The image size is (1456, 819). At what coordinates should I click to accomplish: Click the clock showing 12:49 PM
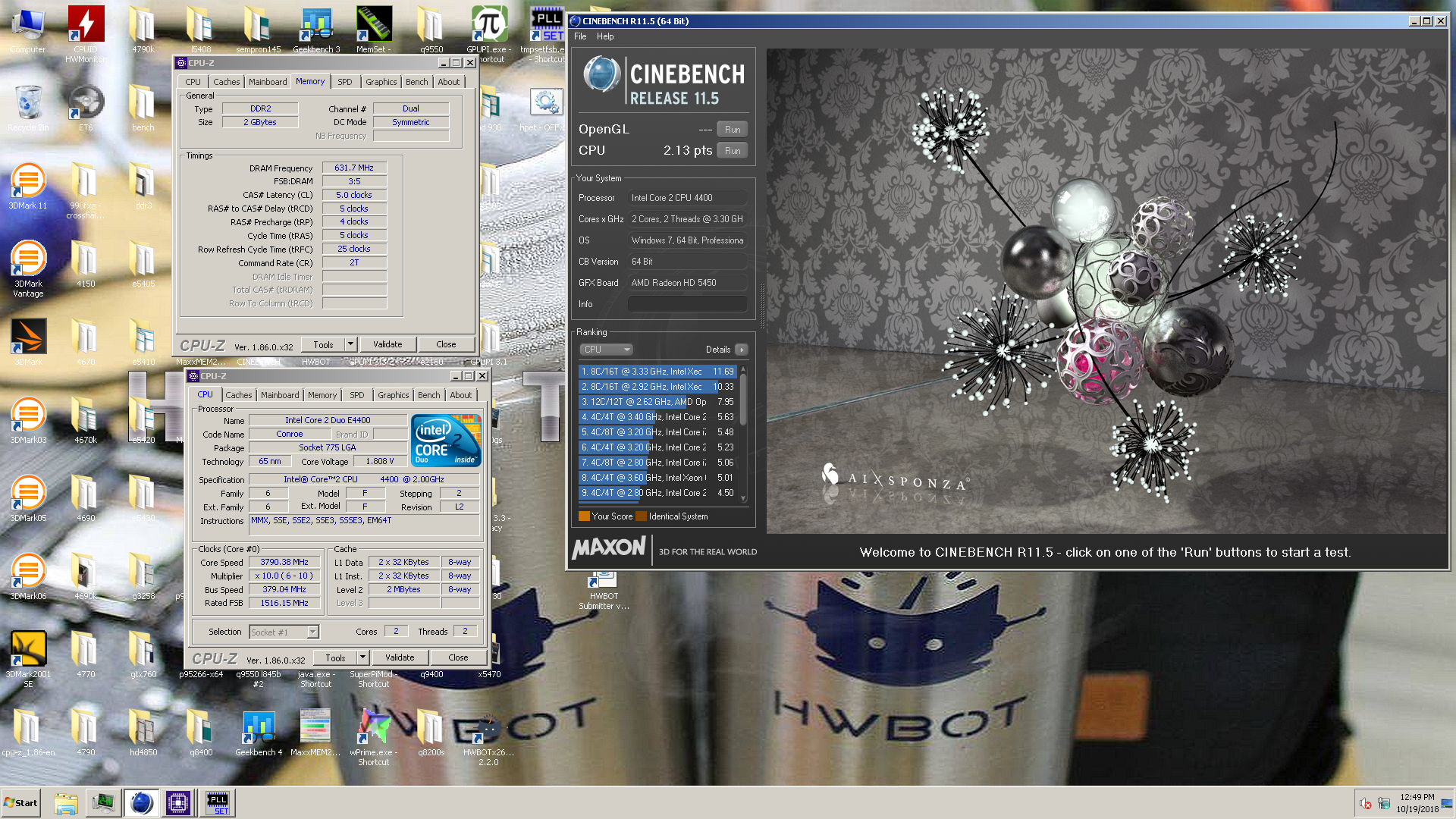[1417, 797]
